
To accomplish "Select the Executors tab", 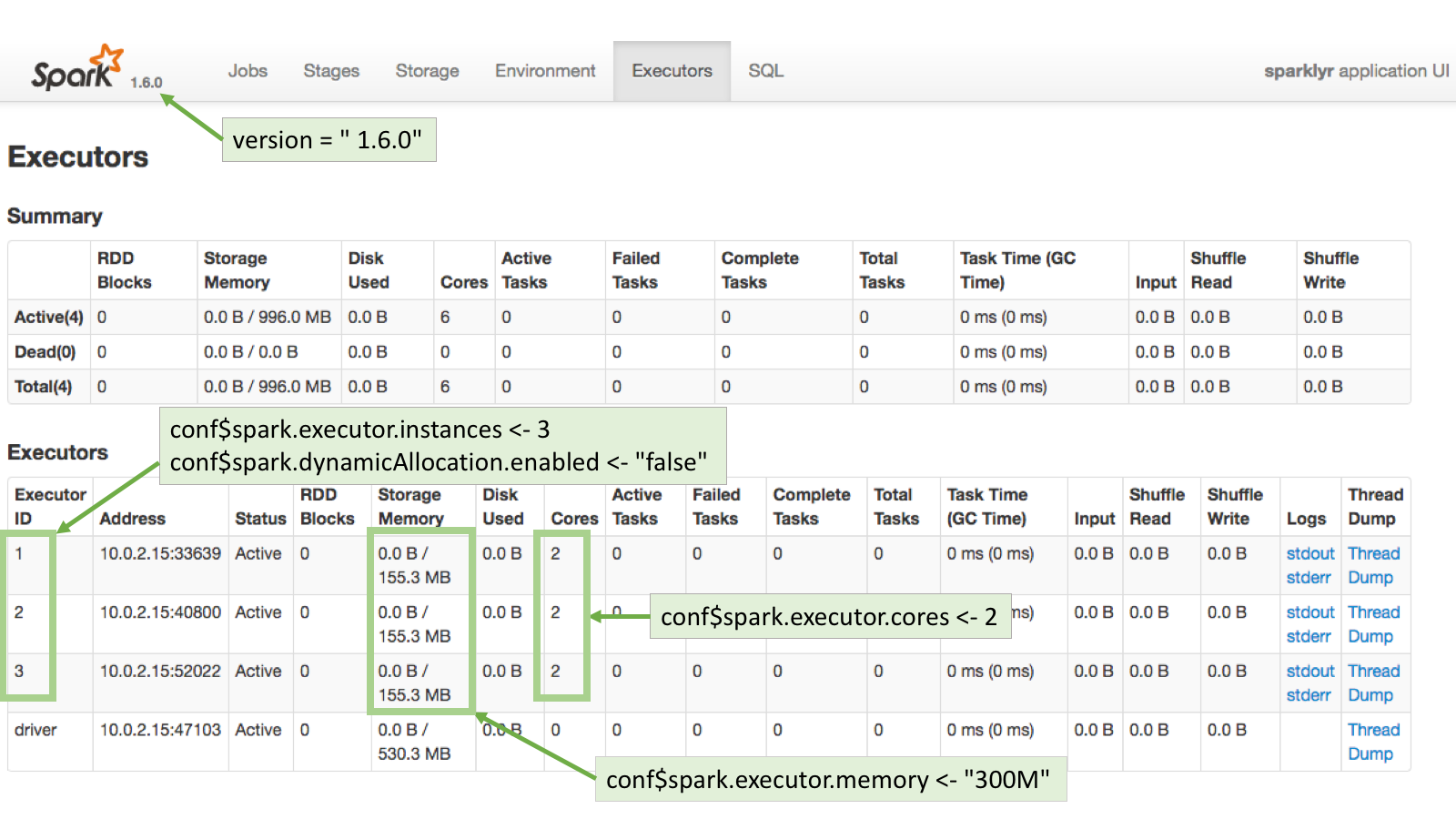I will click(x=672, y=71).
